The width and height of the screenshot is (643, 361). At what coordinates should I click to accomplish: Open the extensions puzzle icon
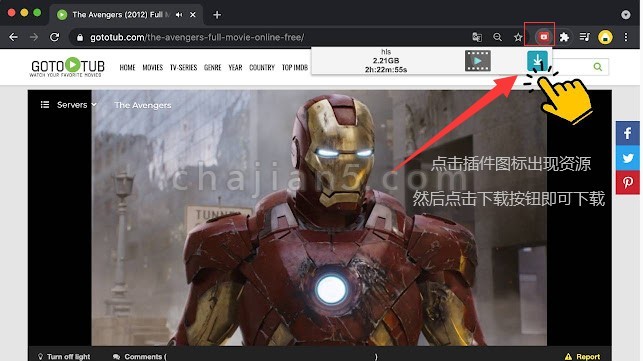(x=564, y=37)
